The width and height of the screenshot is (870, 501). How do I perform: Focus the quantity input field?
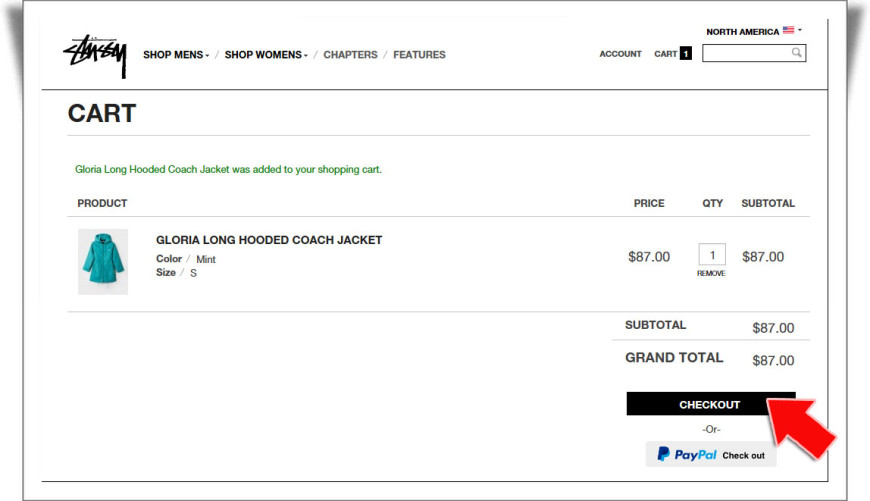(712, 255)
